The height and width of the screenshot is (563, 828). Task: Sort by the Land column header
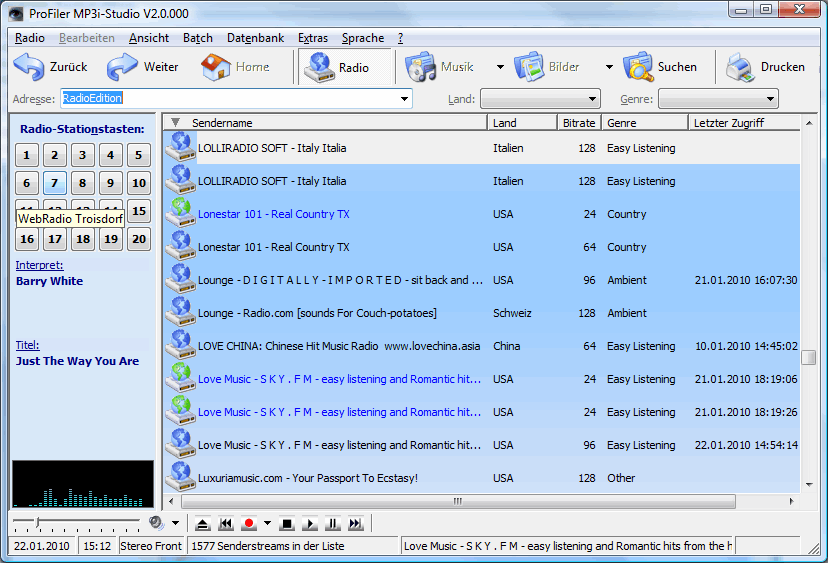[522, 123]
